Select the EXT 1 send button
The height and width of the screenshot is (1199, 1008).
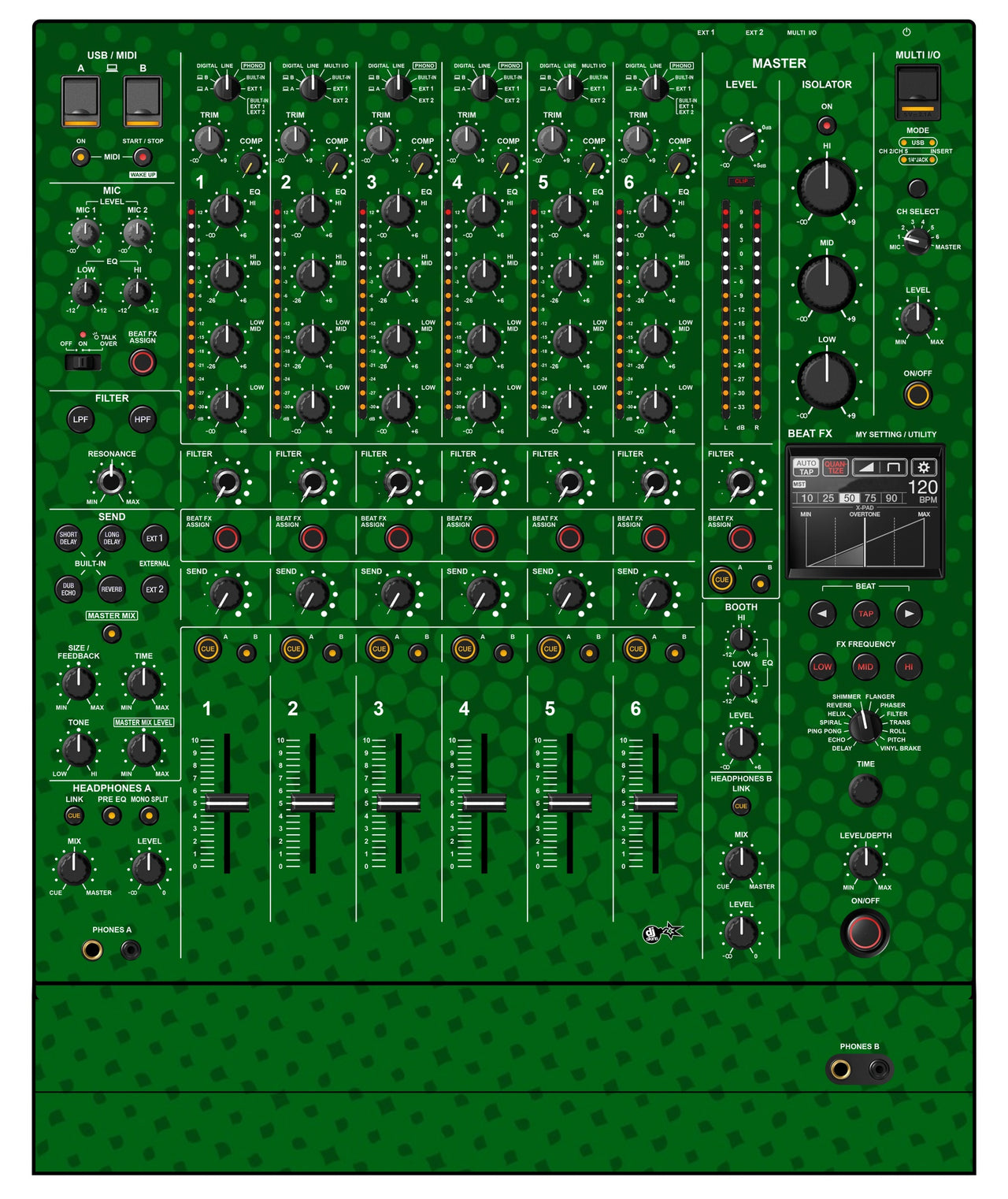(x=155, y=538)
